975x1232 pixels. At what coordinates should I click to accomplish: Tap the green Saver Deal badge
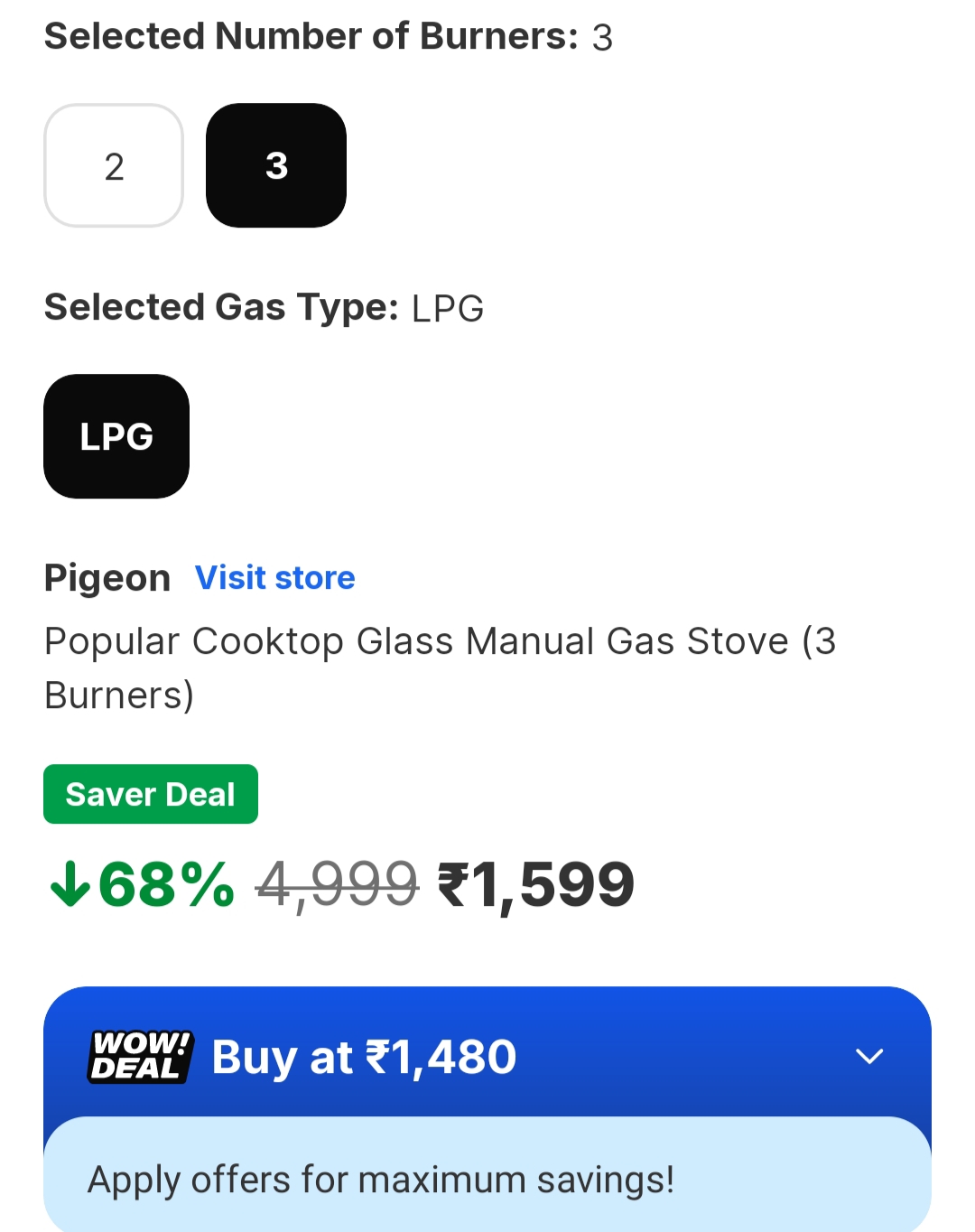pyautogui.click(x=151, y=794)
